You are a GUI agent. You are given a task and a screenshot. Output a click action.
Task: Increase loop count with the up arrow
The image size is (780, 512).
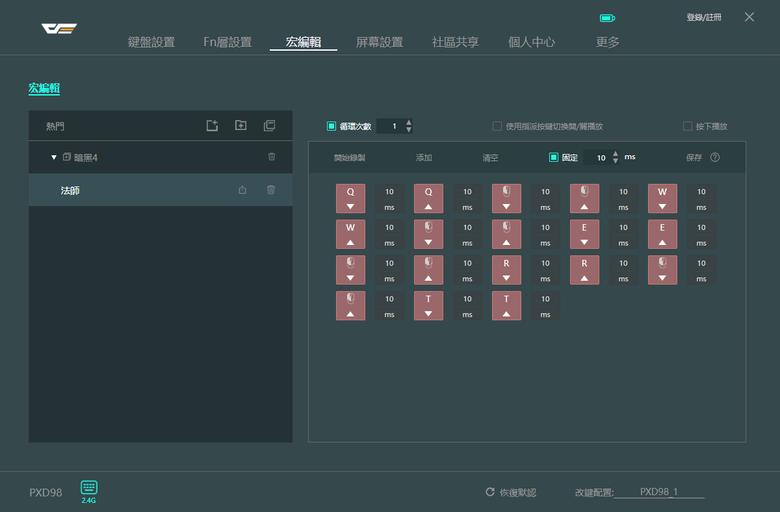pos(409,122)
